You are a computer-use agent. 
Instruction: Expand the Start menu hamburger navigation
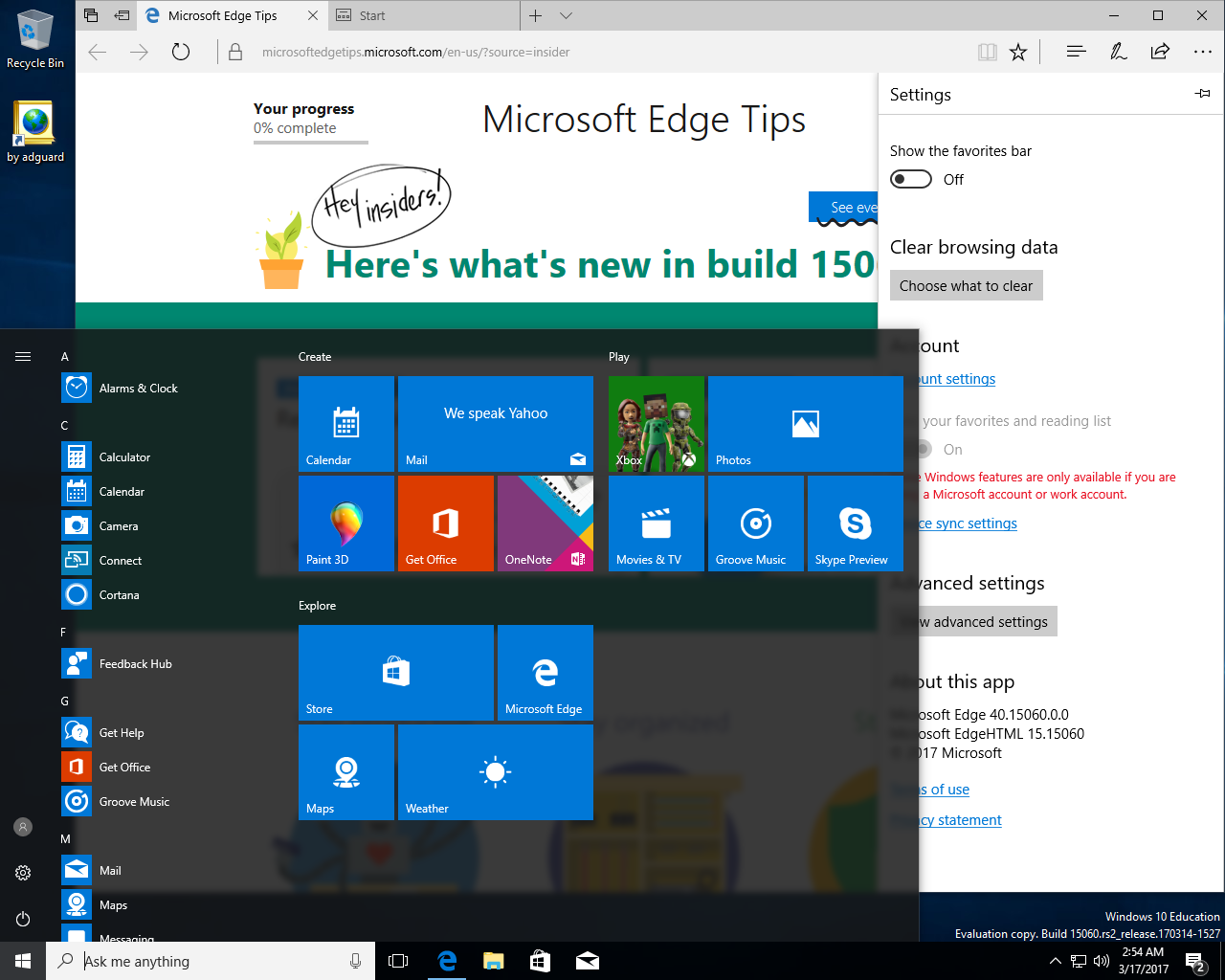tap(23, 356)
